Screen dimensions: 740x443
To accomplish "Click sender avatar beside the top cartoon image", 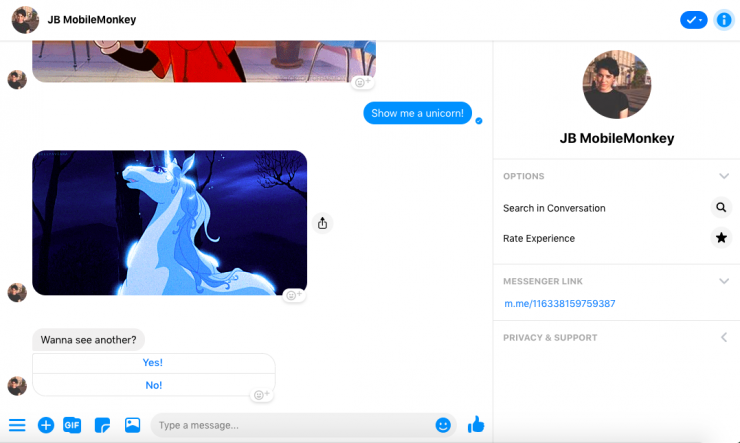I will click(17, 80).
